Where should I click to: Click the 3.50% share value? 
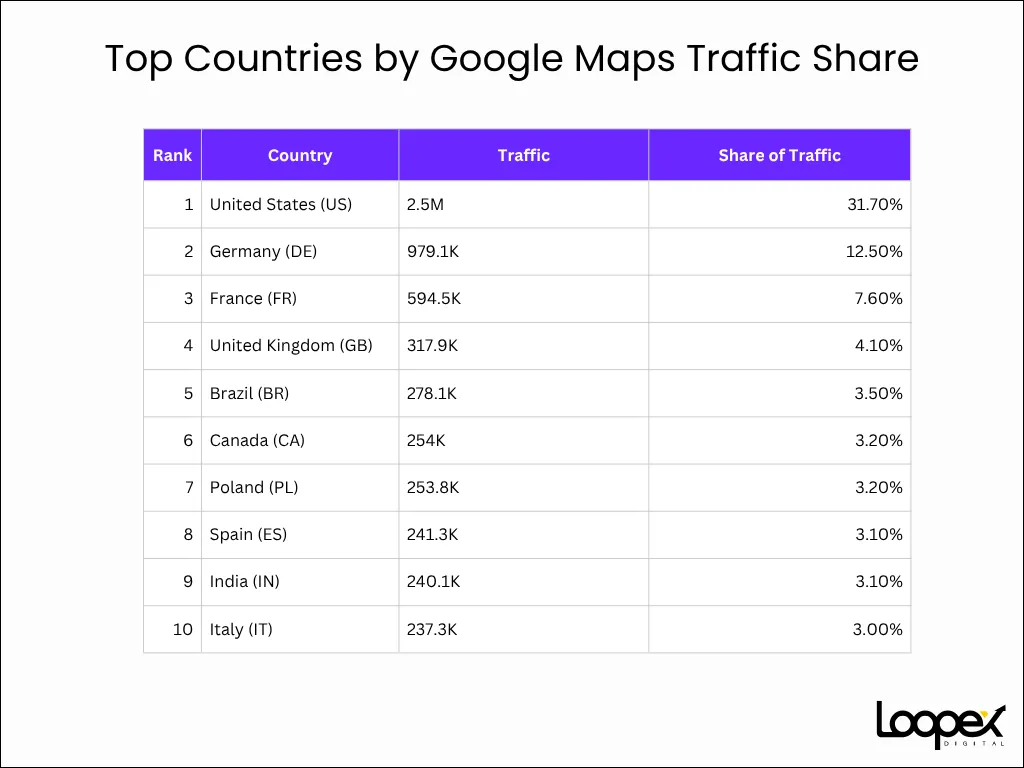tap(878, 393)
